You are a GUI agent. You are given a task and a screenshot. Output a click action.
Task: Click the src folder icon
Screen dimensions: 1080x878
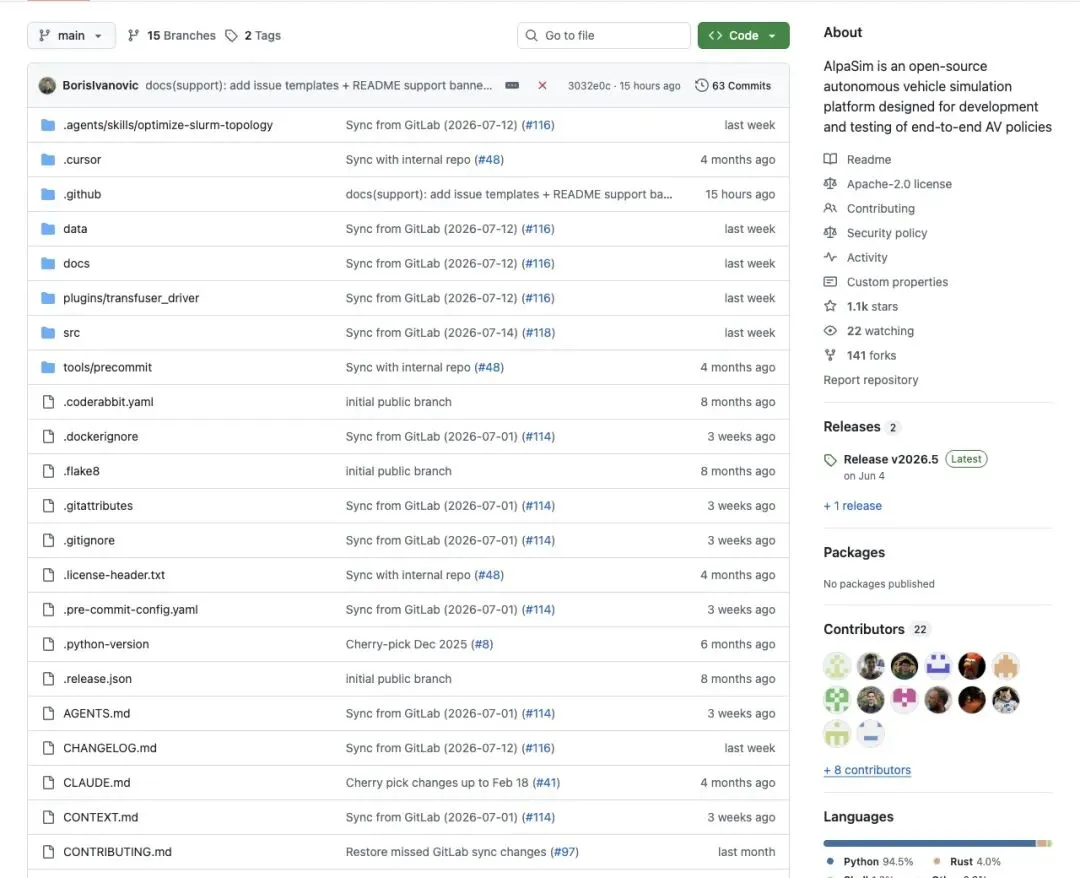(48, 333)
